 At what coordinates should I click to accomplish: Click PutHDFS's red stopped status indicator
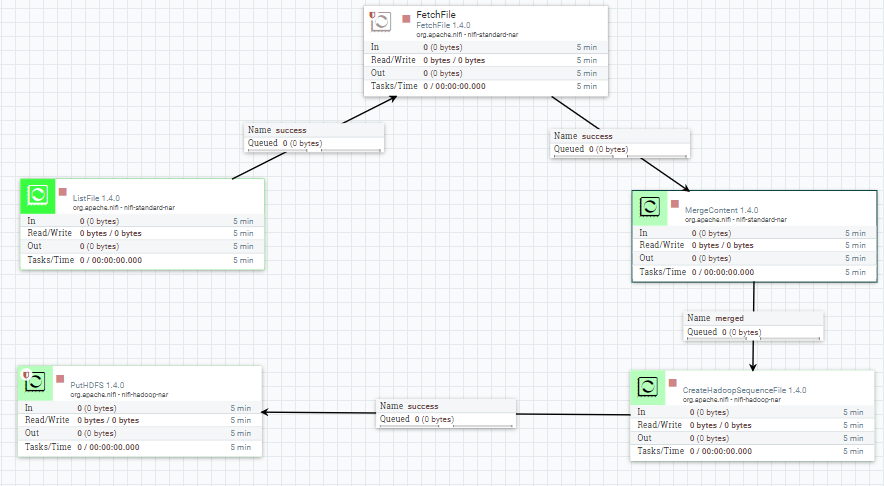coord(60,379)
